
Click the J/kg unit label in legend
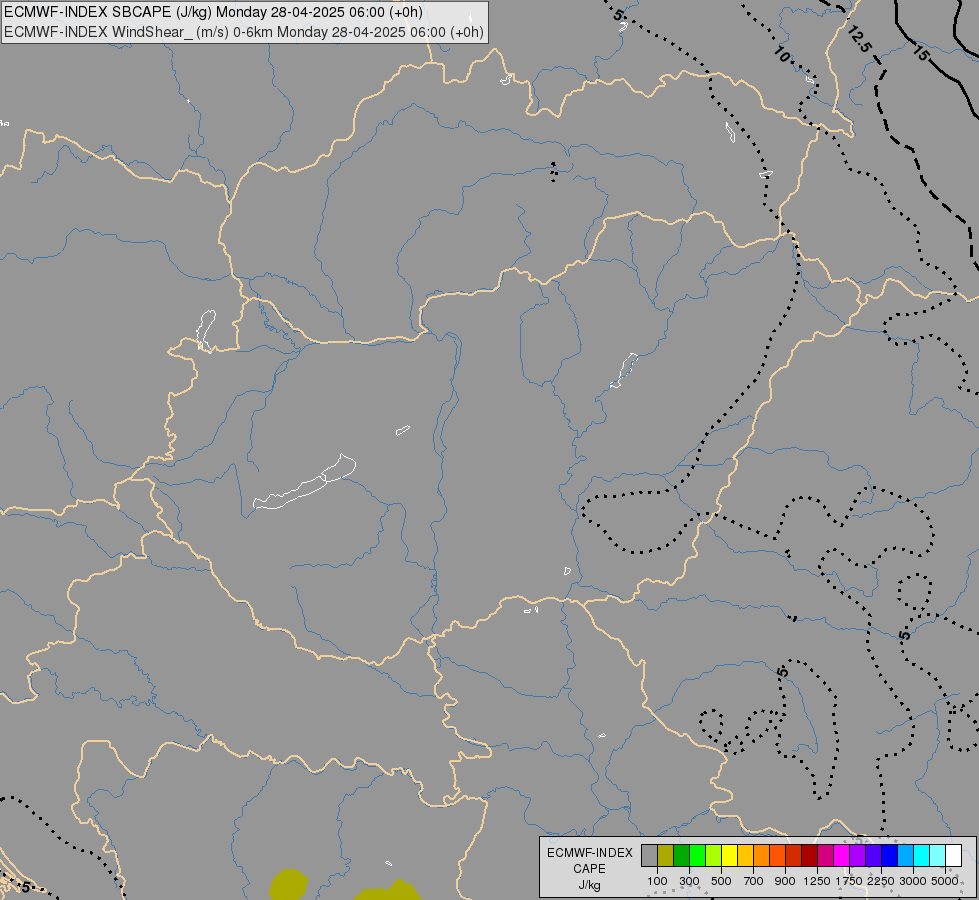click(x=589, y=885)
